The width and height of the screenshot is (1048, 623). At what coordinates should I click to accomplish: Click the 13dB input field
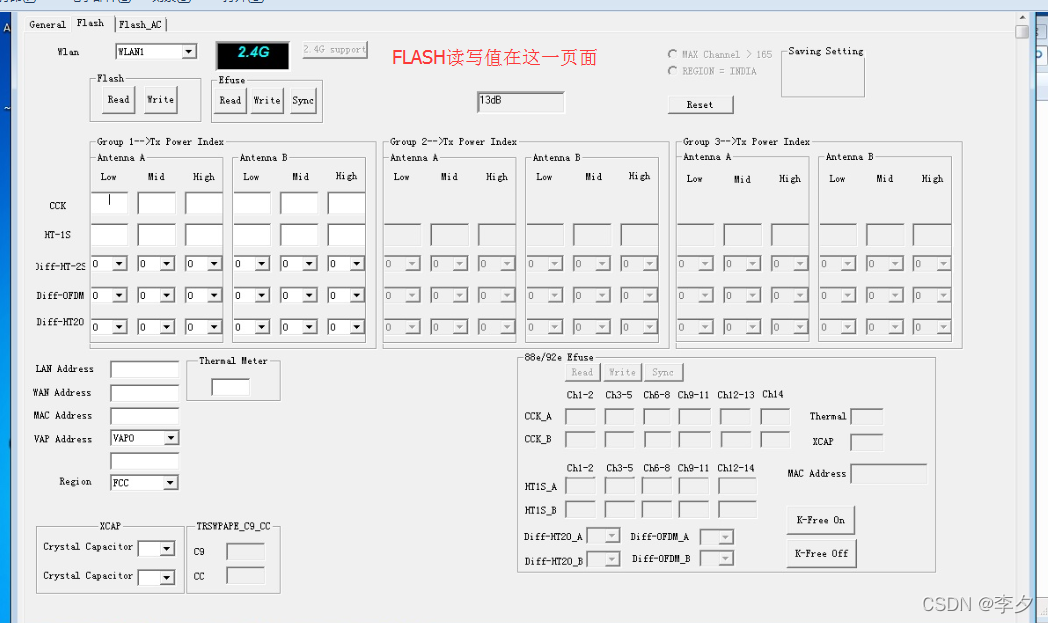(x=521, y=102)
